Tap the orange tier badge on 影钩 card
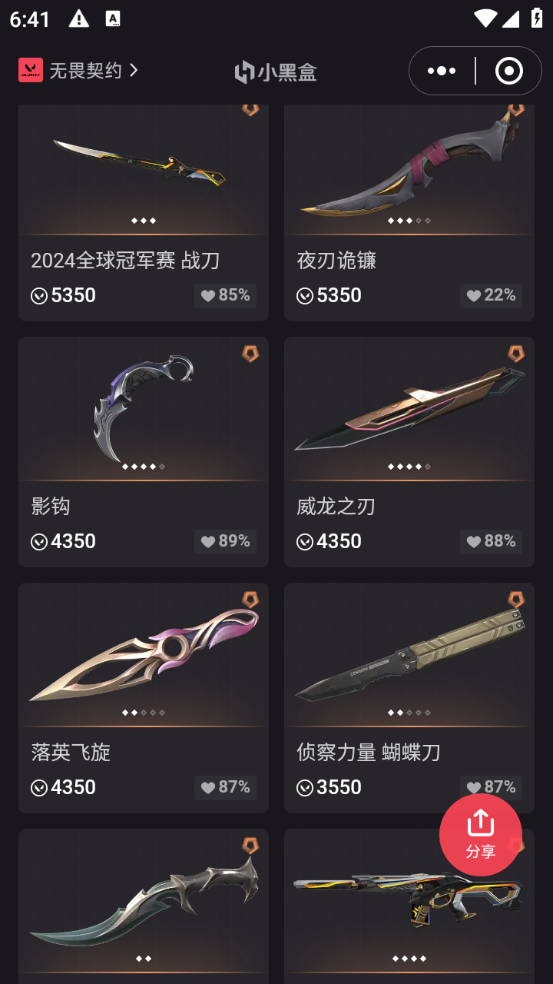The height and width of the screenshot is (984, 553). click(250, 353)
